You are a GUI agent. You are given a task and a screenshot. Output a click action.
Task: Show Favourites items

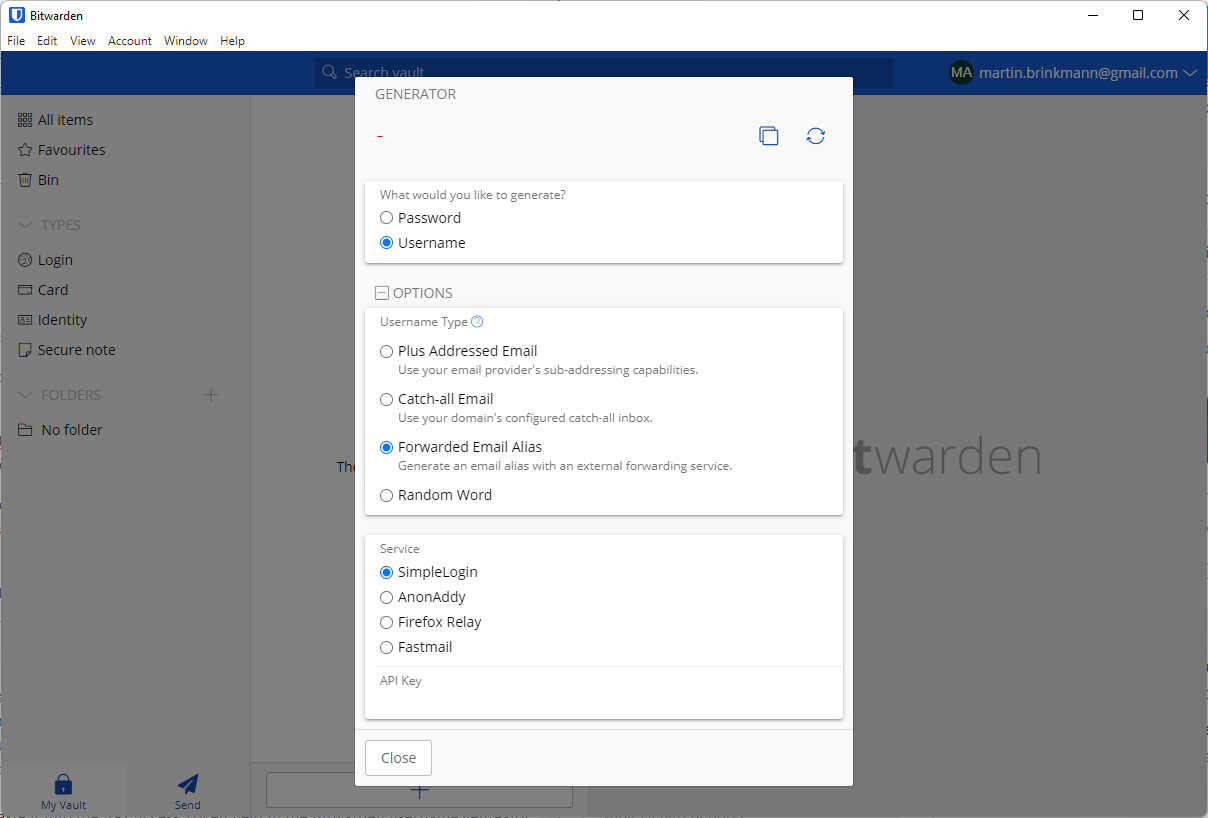pos(69,149)
